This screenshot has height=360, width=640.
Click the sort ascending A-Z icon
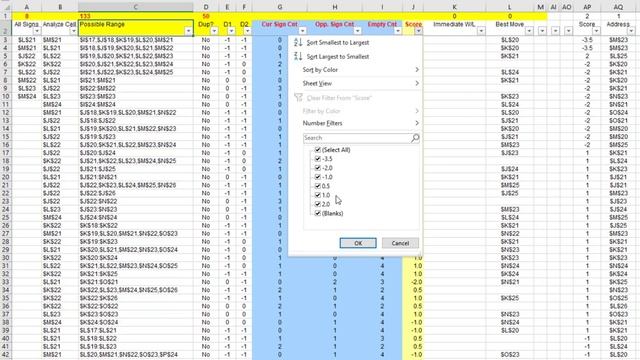[x=298, y=42]
